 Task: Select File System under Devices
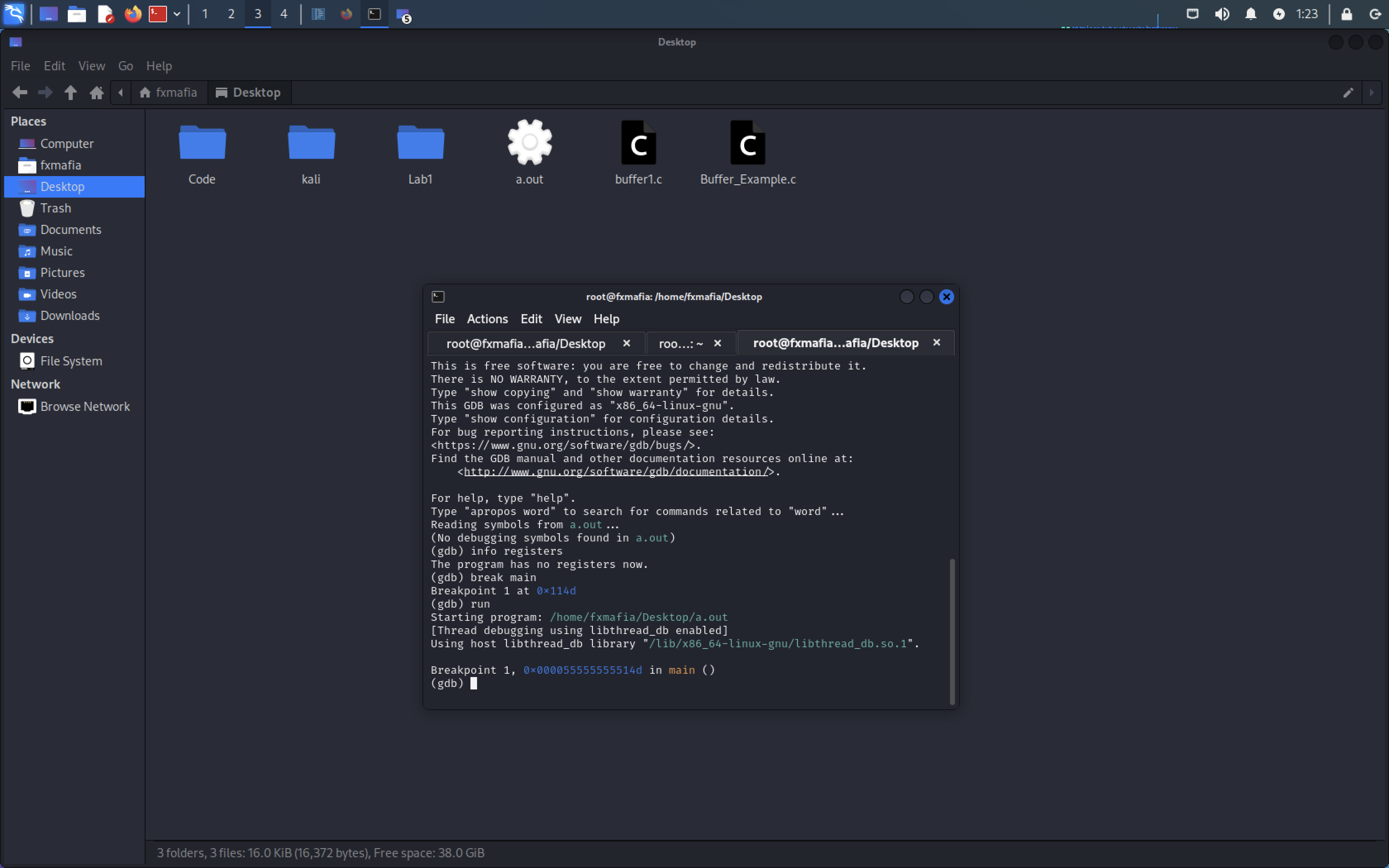pos(74,361)
